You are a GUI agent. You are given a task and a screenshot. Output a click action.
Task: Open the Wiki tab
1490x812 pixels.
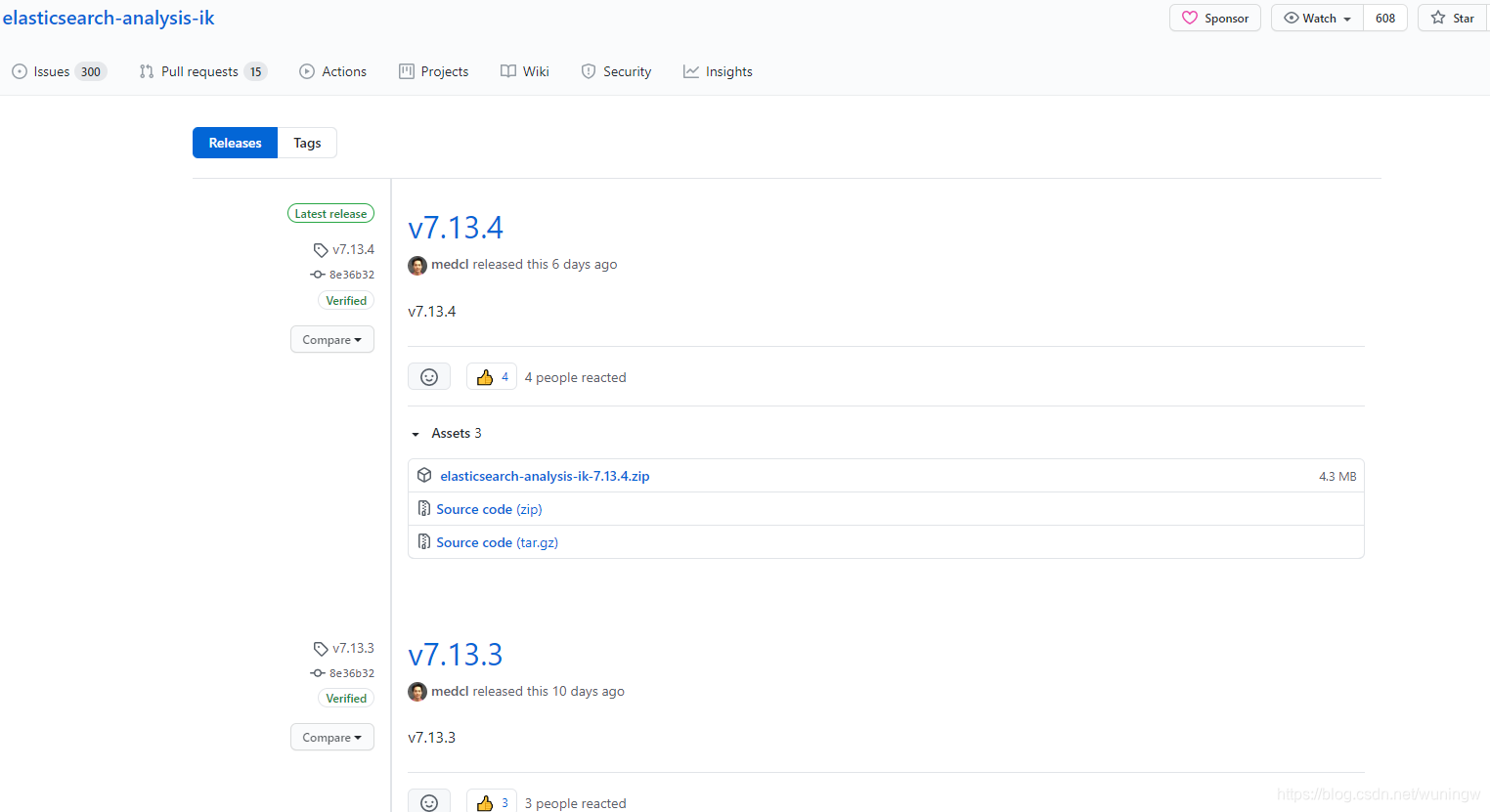[x=524, y=71]
